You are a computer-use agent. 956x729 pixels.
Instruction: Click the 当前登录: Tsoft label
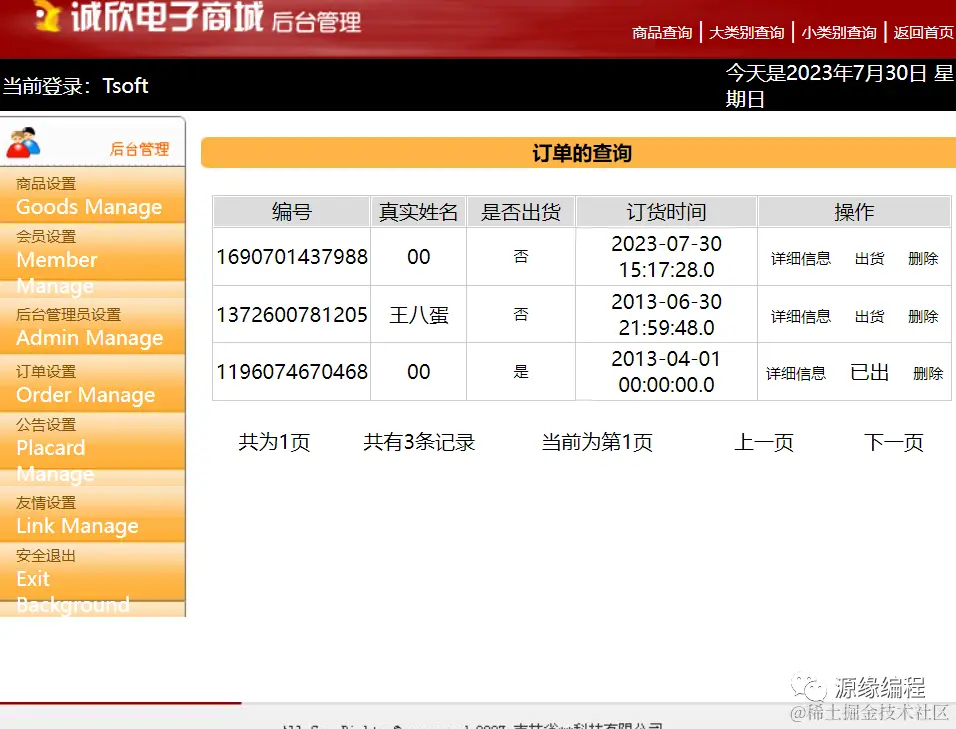[76, 86]
